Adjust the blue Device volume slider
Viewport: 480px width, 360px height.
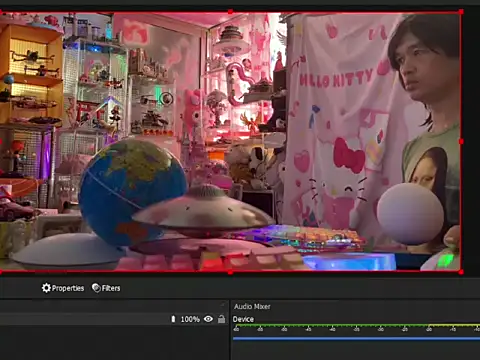[356, 338]
